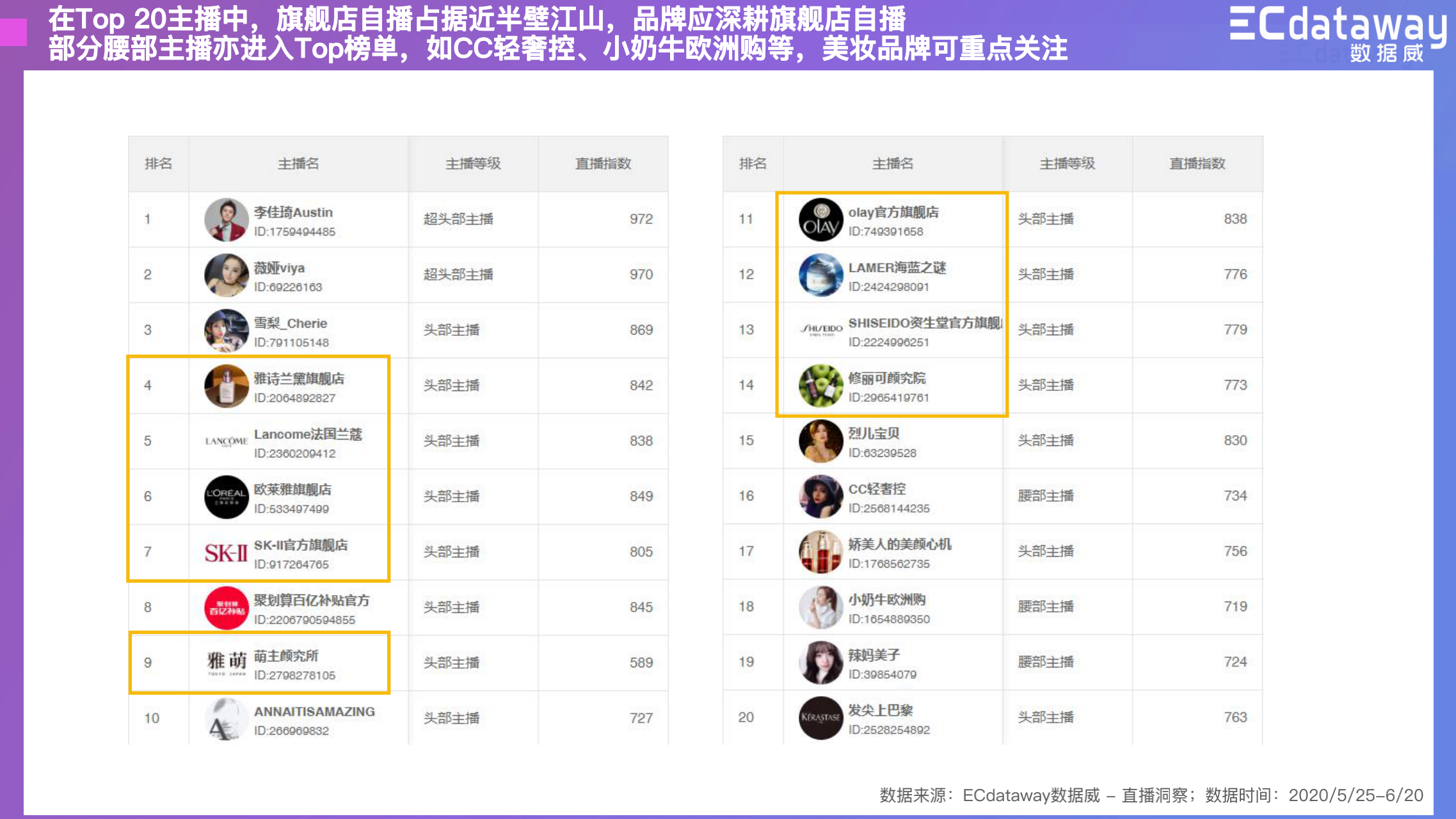
Task: Click right table 主播名 column header
Action: (x=893, y=164)
